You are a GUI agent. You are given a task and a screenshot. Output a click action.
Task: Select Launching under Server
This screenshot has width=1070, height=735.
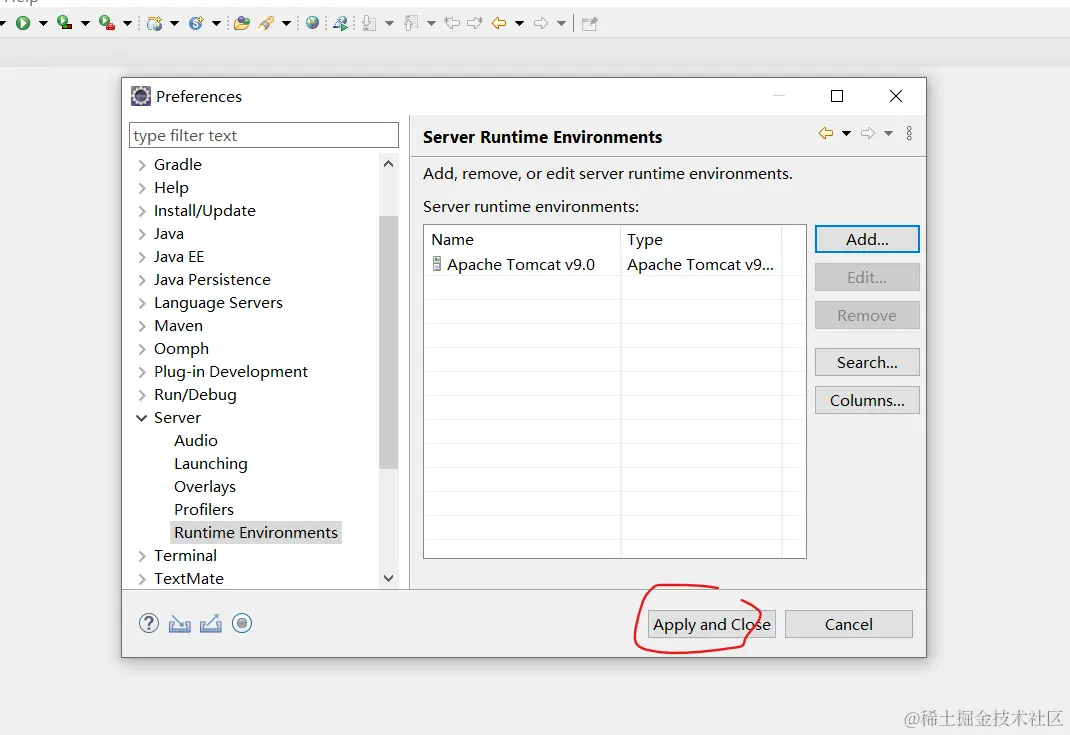click(211, 464)
